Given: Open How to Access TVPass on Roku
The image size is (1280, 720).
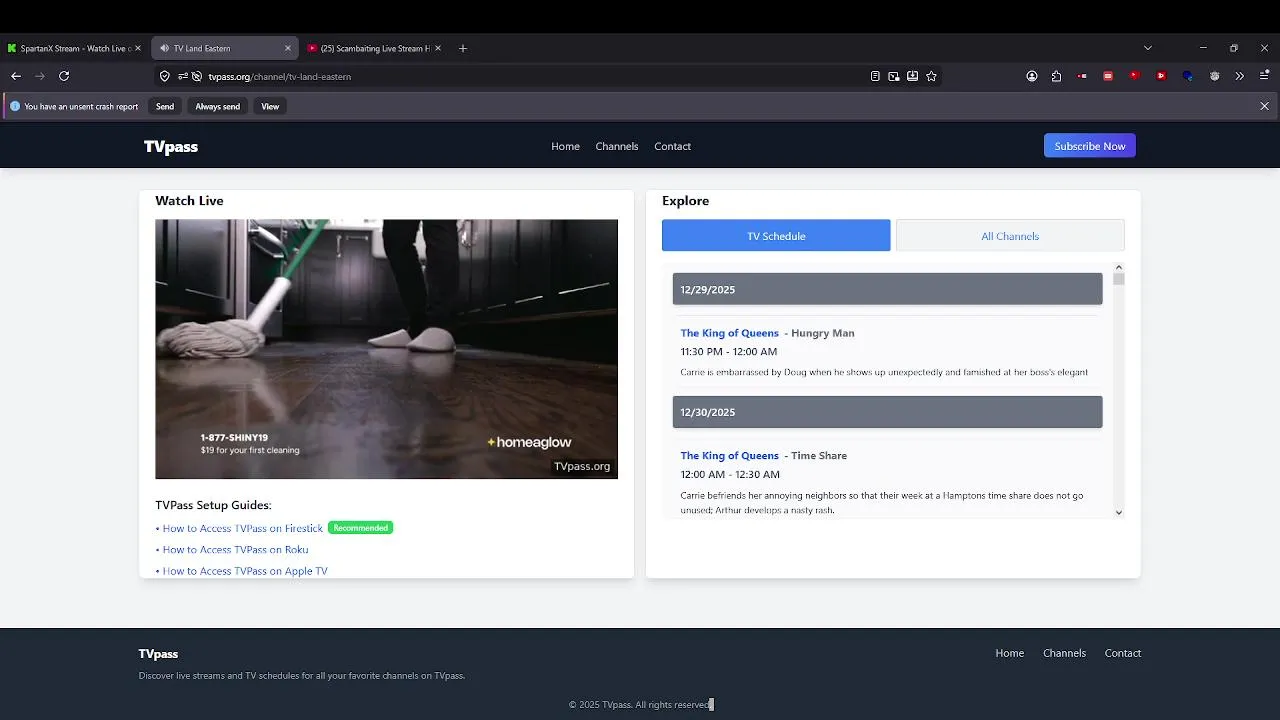Looking at the screenshot, I should click(235, 549).
